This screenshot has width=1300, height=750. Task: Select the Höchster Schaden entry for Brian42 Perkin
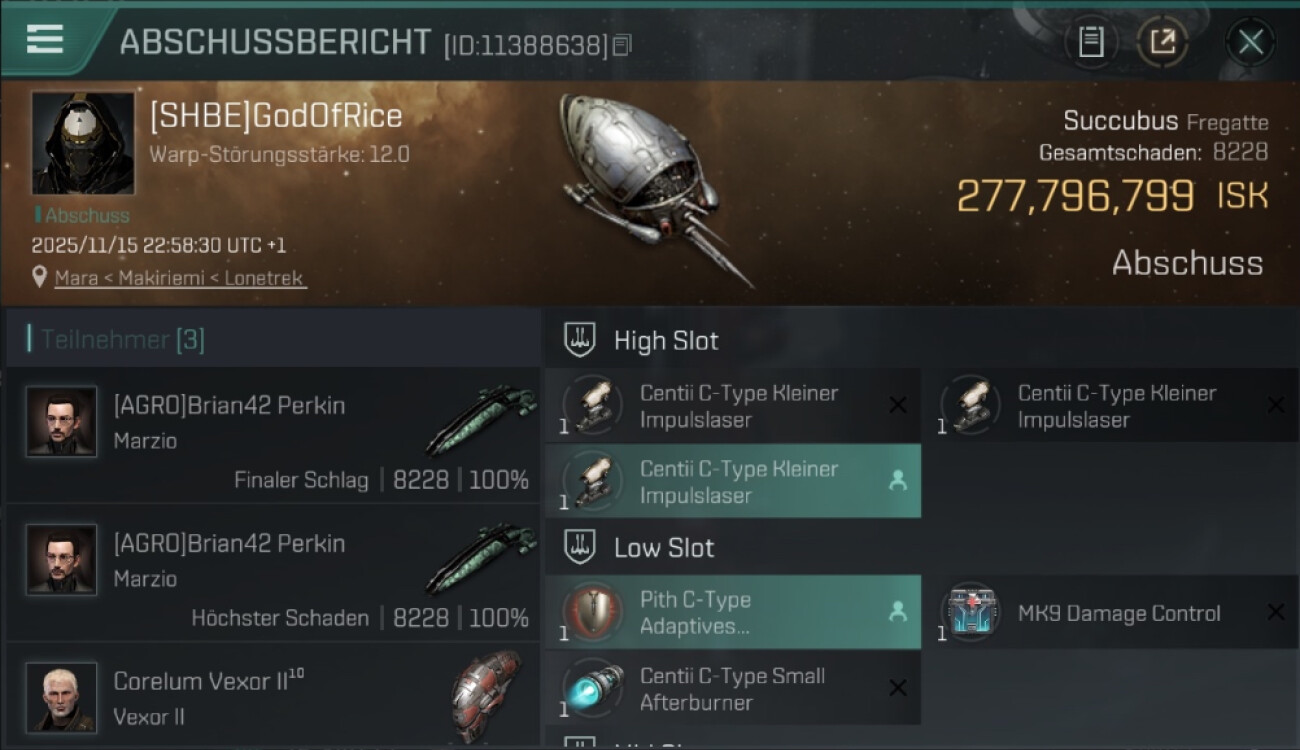pos(272,573)
